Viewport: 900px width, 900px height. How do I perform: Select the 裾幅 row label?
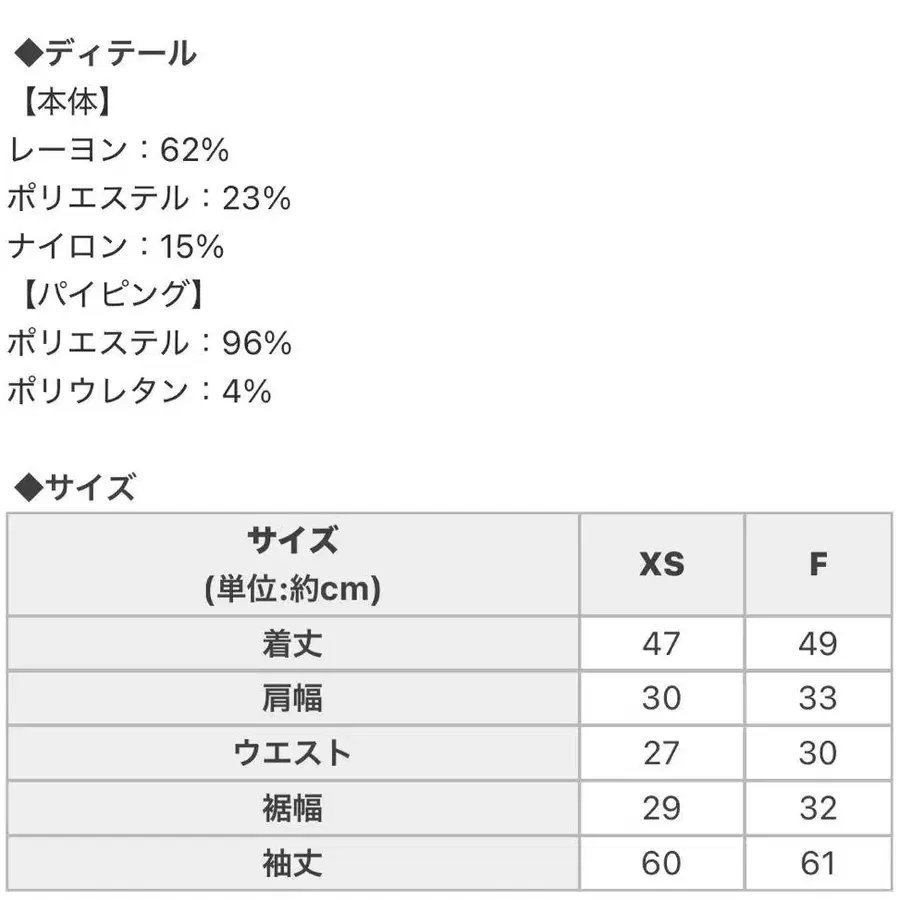(292, 807)
